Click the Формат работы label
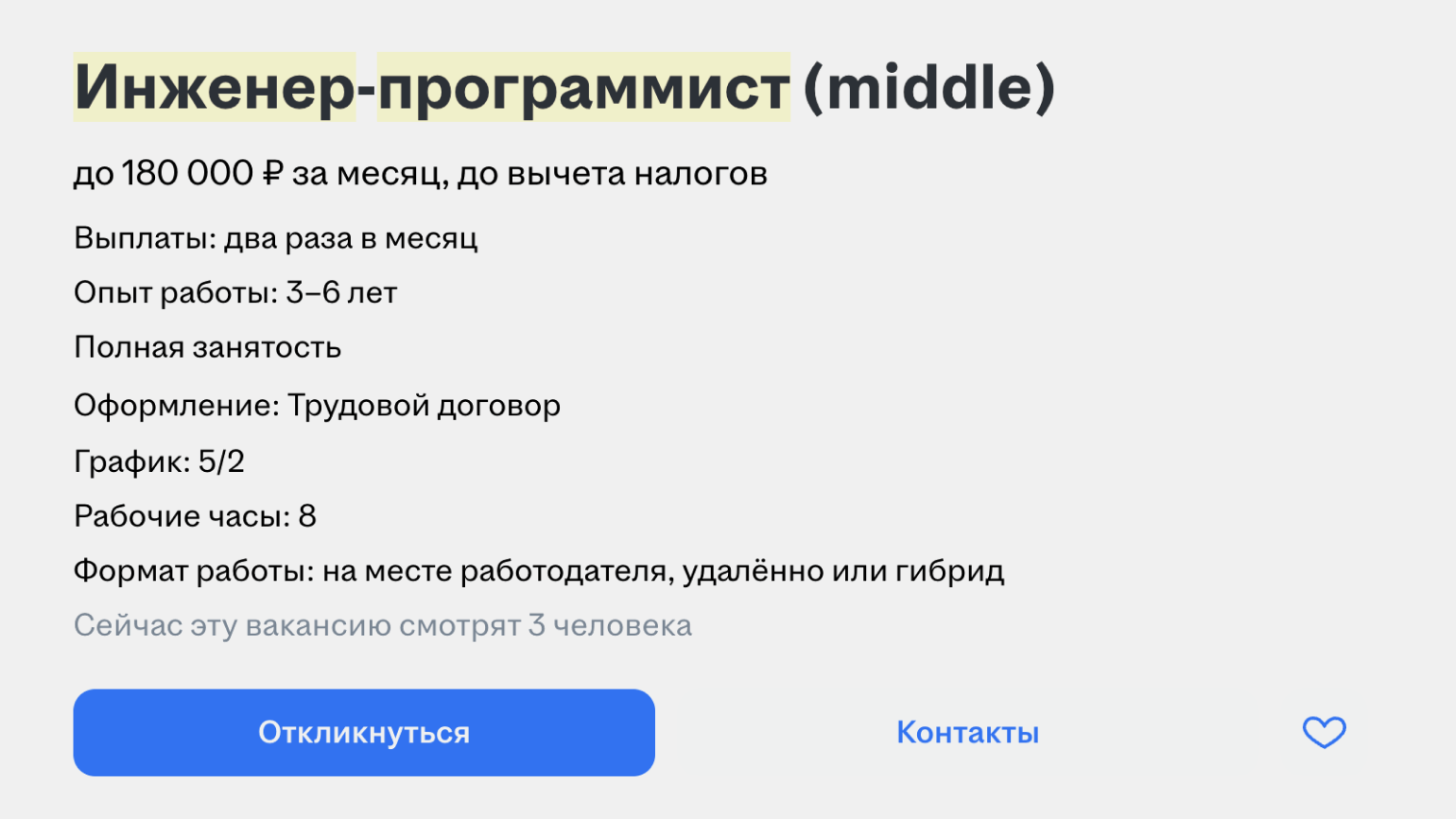The width and height of the screenshot is (1456, 819). point(193,571)
